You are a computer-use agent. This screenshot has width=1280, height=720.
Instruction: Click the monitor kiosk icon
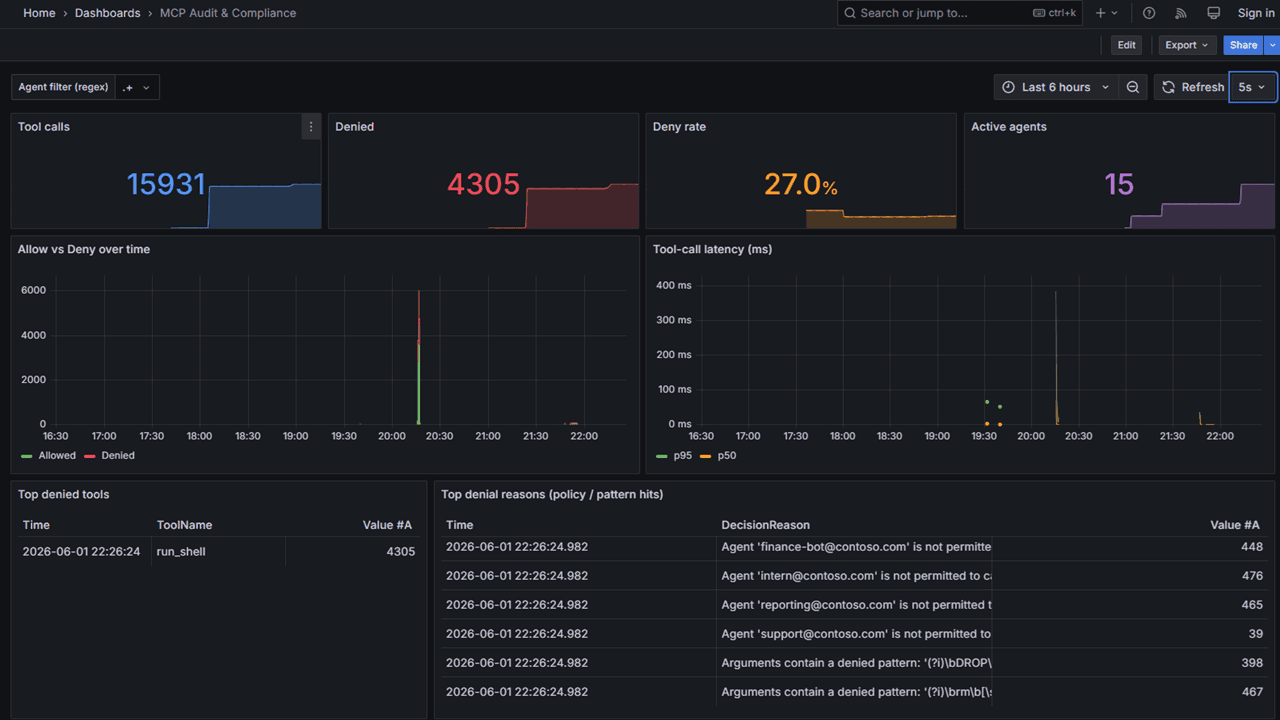click(1213, 13)
